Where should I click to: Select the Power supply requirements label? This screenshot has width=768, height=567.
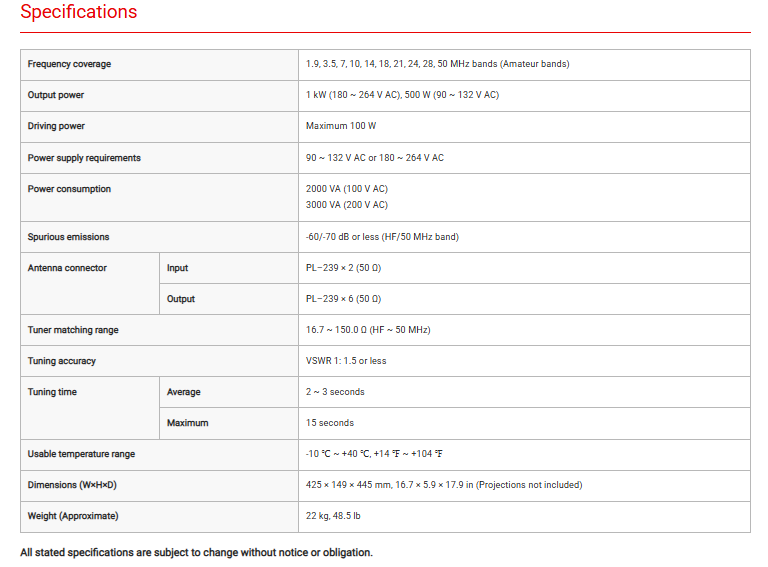[84, 158]
